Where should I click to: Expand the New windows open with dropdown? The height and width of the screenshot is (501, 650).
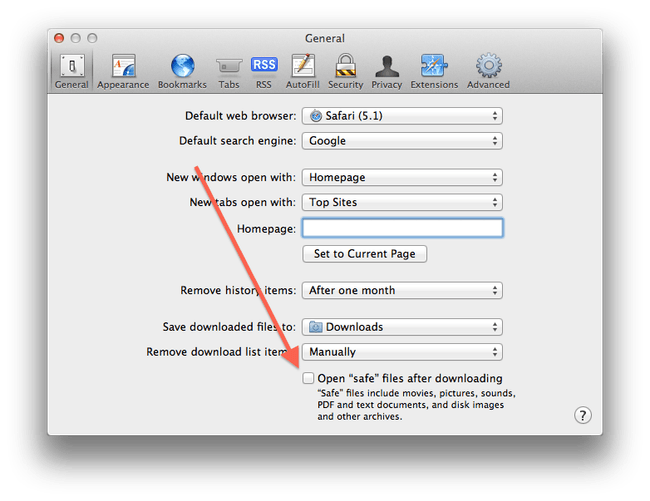402,177
